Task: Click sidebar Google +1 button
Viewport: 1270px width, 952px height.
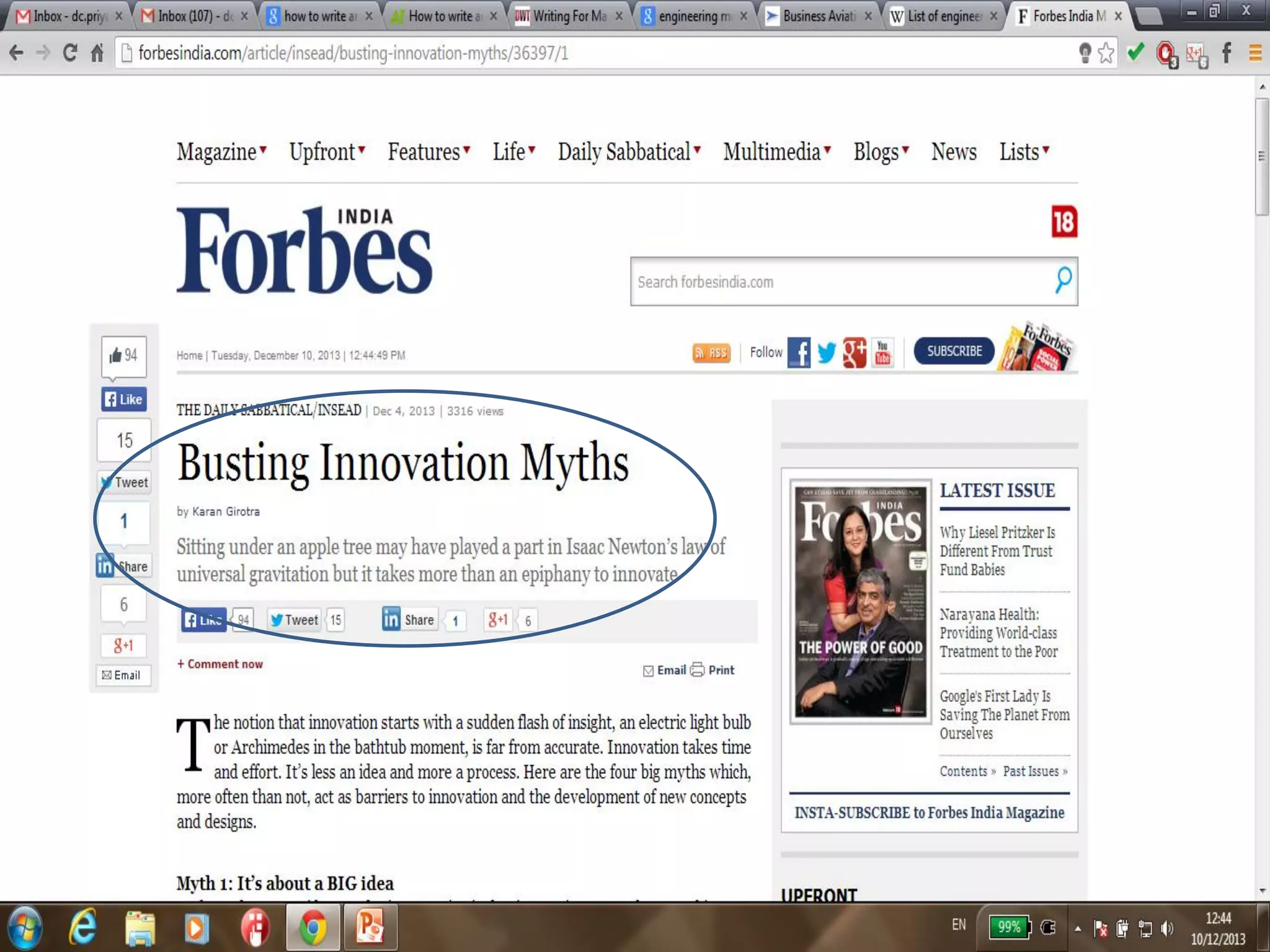Action: (123, 646)
